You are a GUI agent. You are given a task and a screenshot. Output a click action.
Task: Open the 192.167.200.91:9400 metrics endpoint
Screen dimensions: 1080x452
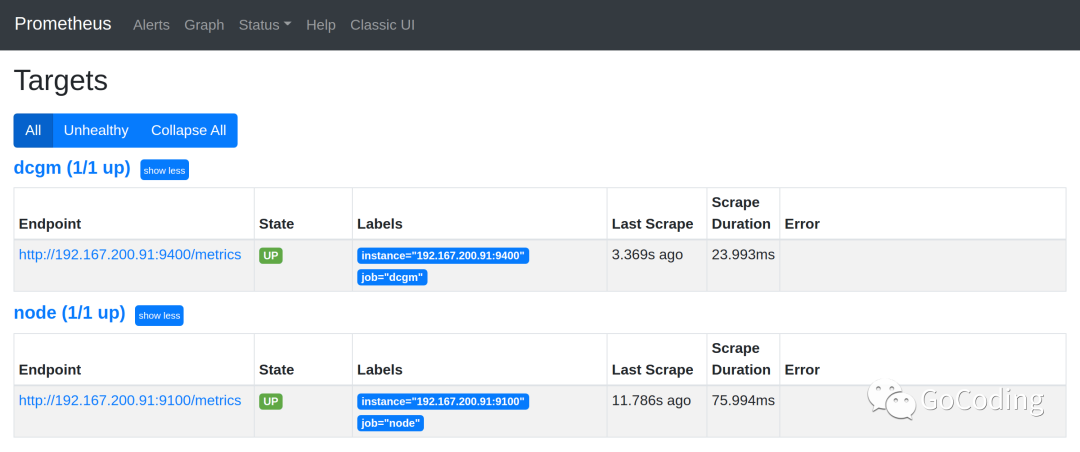pos(130,255)
